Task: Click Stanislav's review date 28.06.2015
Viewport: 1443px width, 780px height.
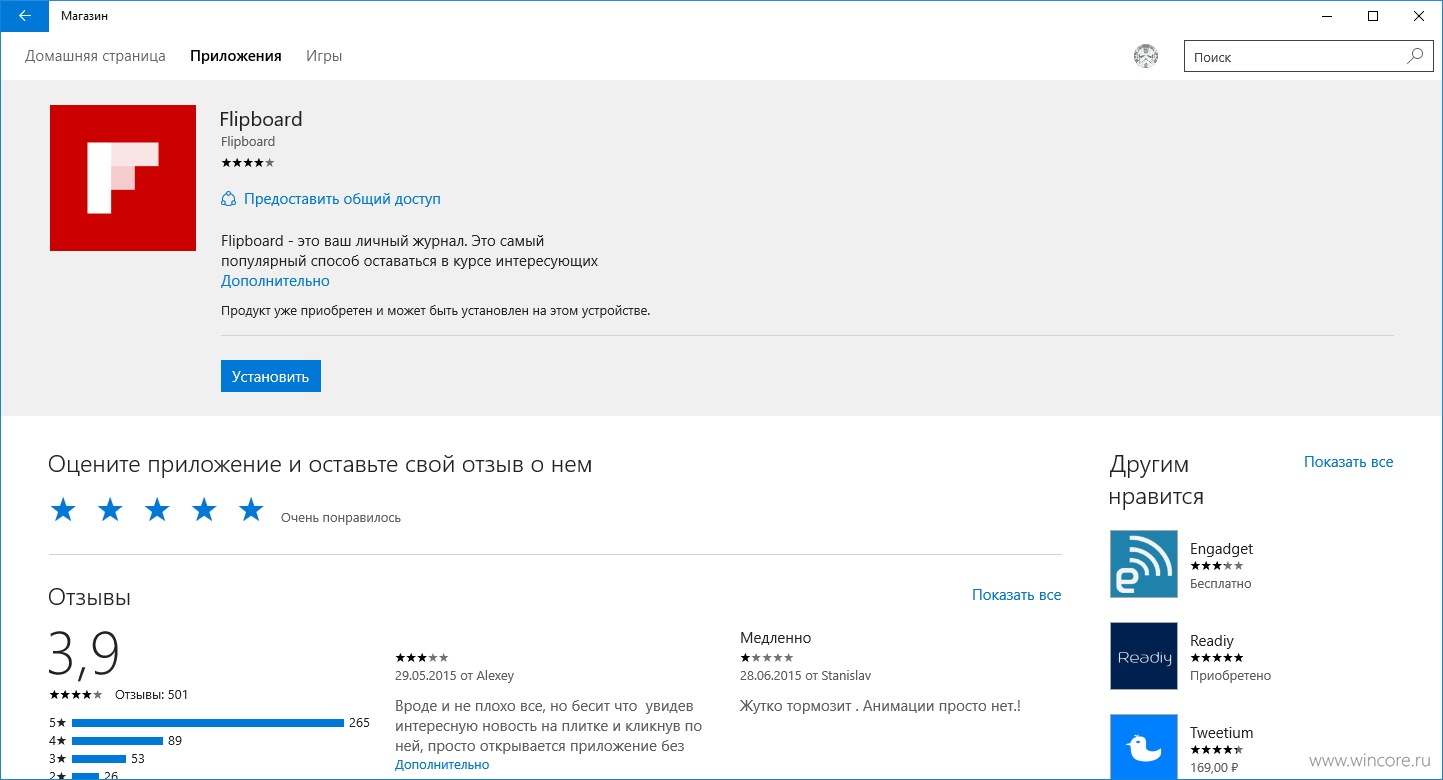Action: tap(771, 676)
